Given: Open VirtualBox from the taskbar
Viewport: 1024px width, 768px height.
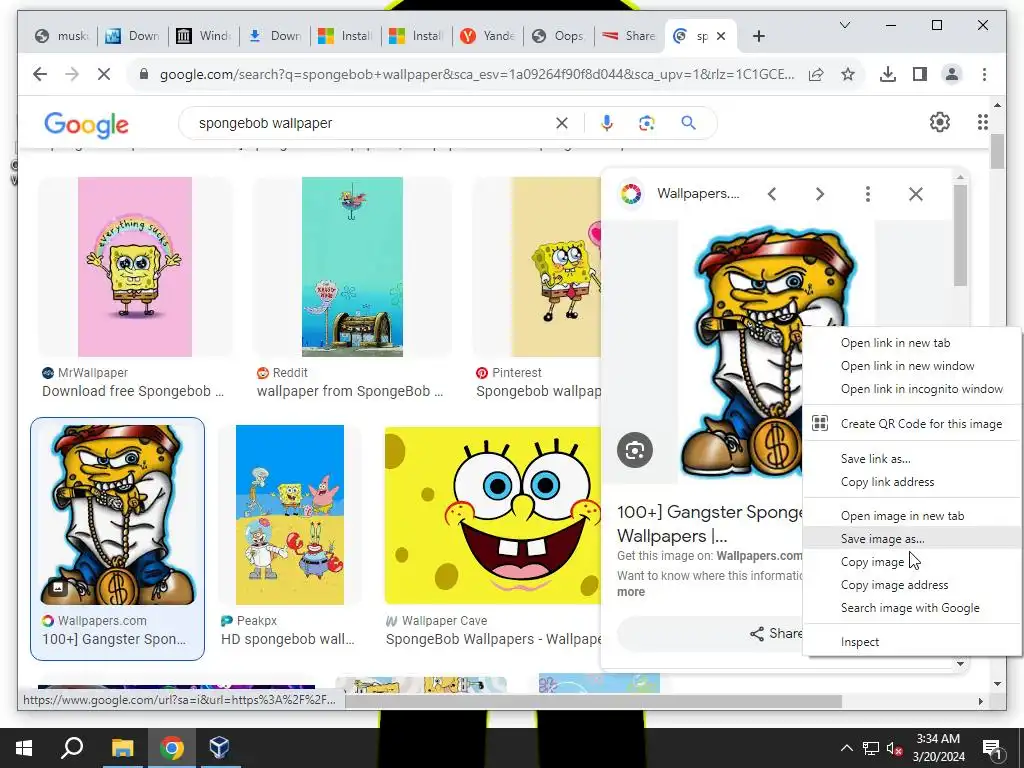Looking at the screenshot, I should coord(219,748).
